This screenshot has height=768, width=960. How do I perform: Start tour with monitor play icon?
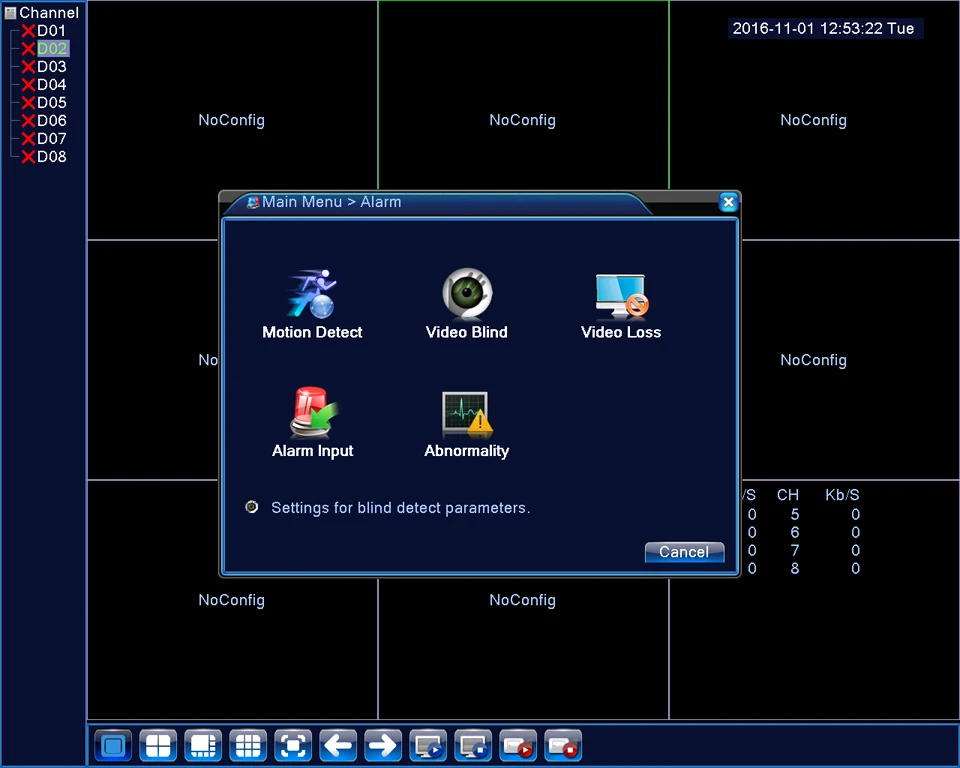428,745
